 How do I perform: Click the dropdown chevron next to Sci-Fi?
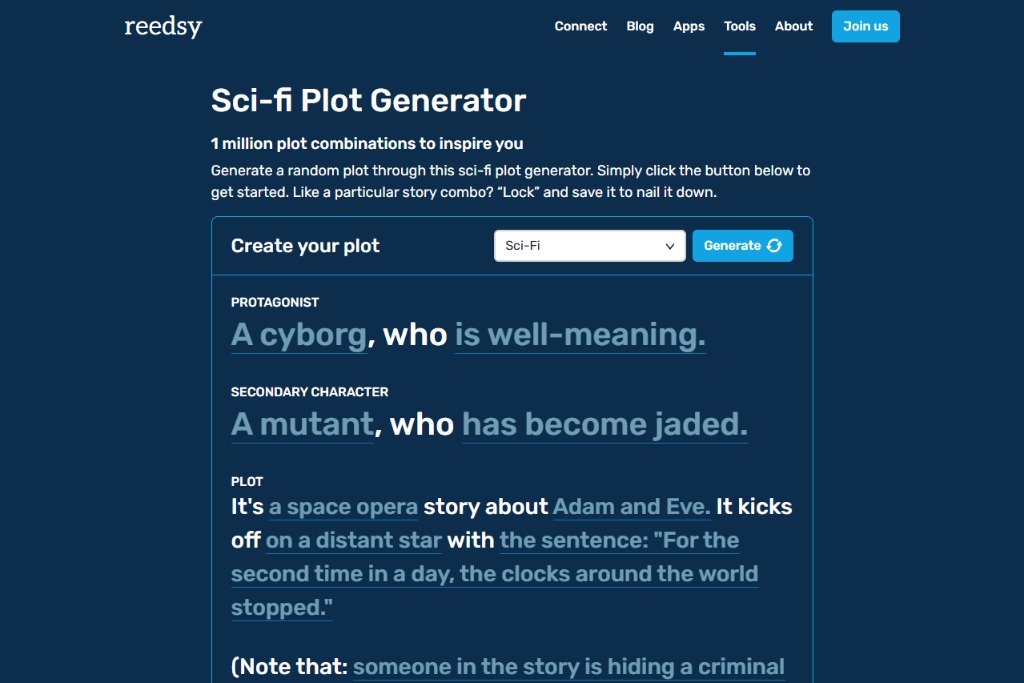click(x=670, y=245)
